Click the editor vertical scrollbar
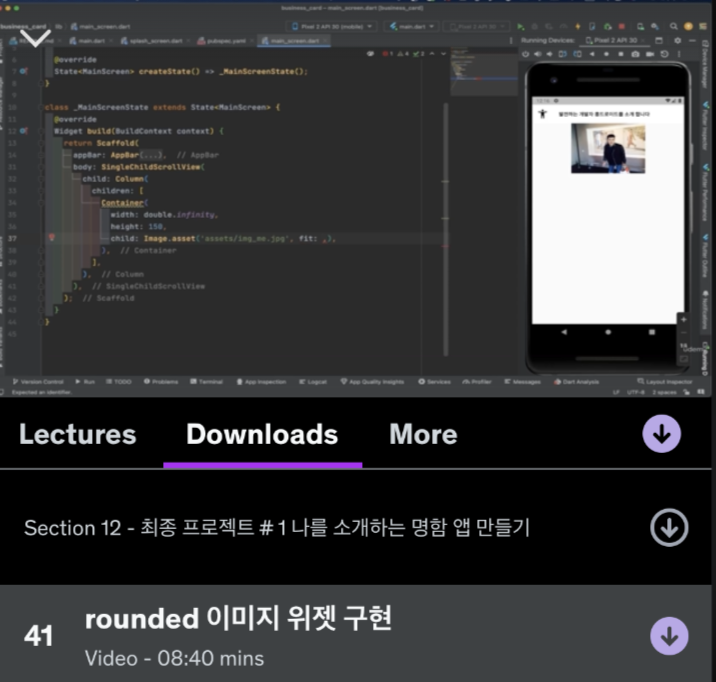This screenshot has height=682, width=716. pyautogui.click(x=446, y=229)
